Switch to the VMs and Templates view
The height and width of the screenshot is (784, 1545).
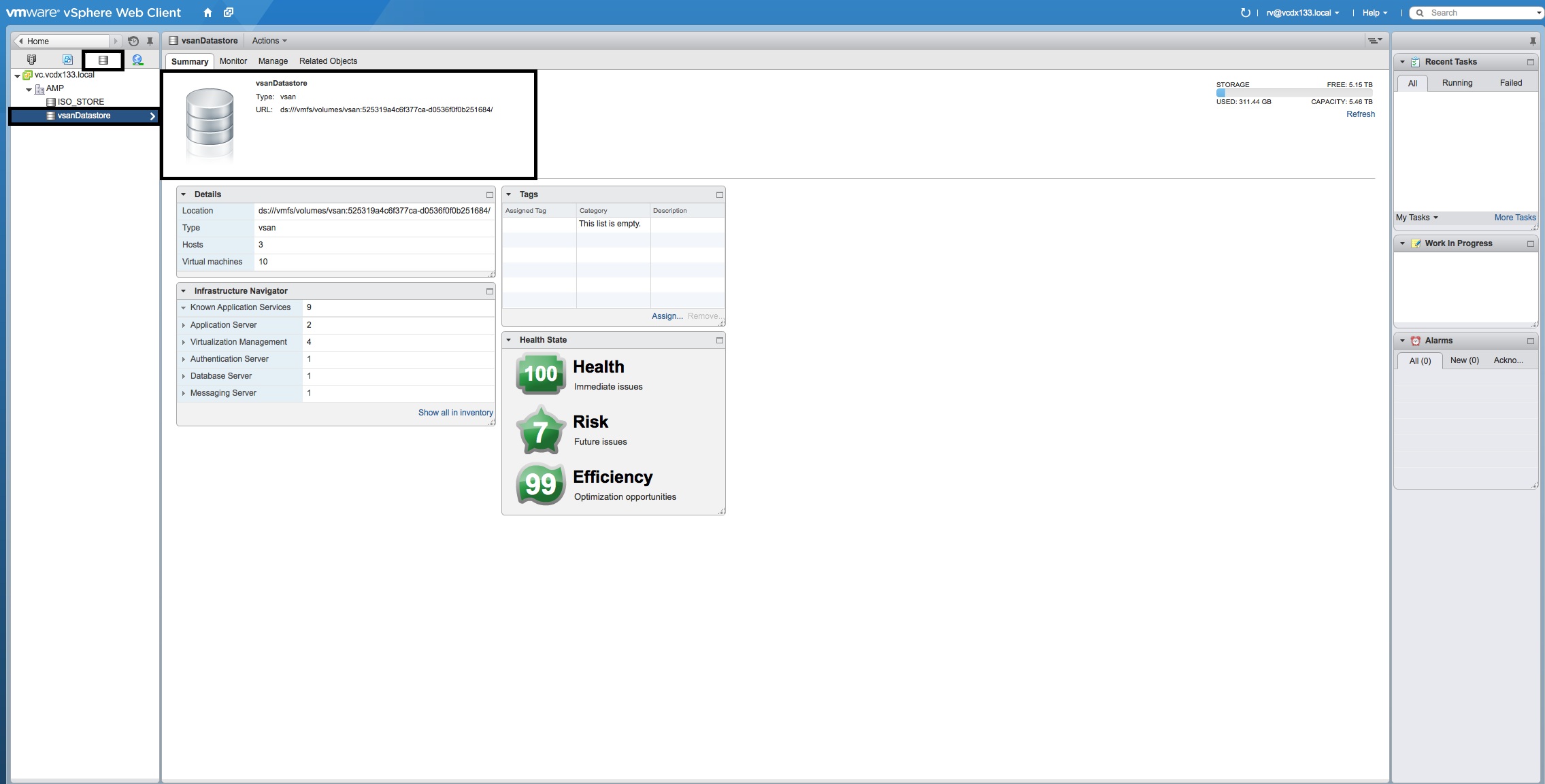pyautogui.click(x=67, y=60)
